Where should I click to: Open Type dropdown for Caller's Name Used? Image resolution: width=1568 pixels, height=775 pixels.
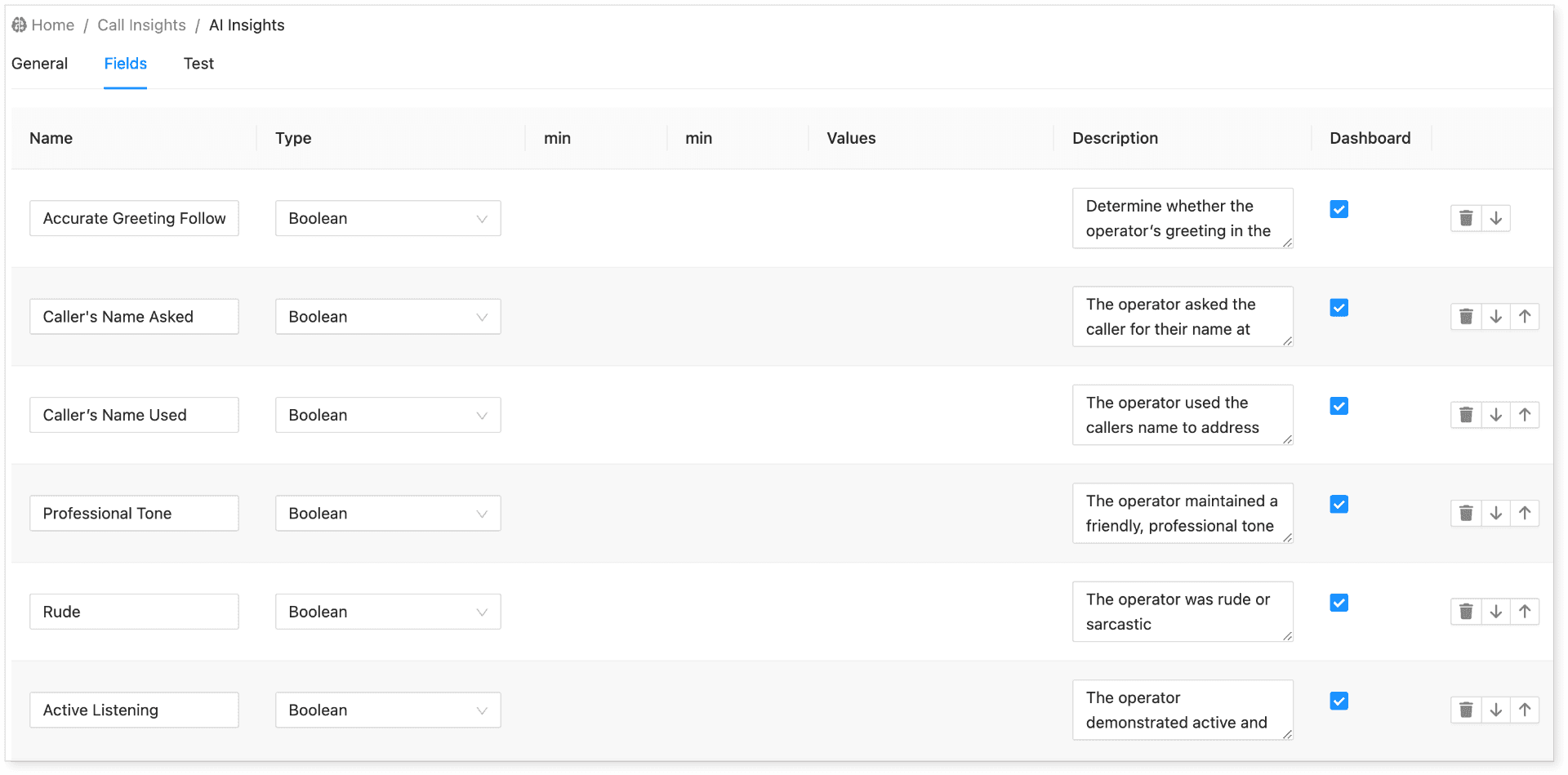pos(388,415)
